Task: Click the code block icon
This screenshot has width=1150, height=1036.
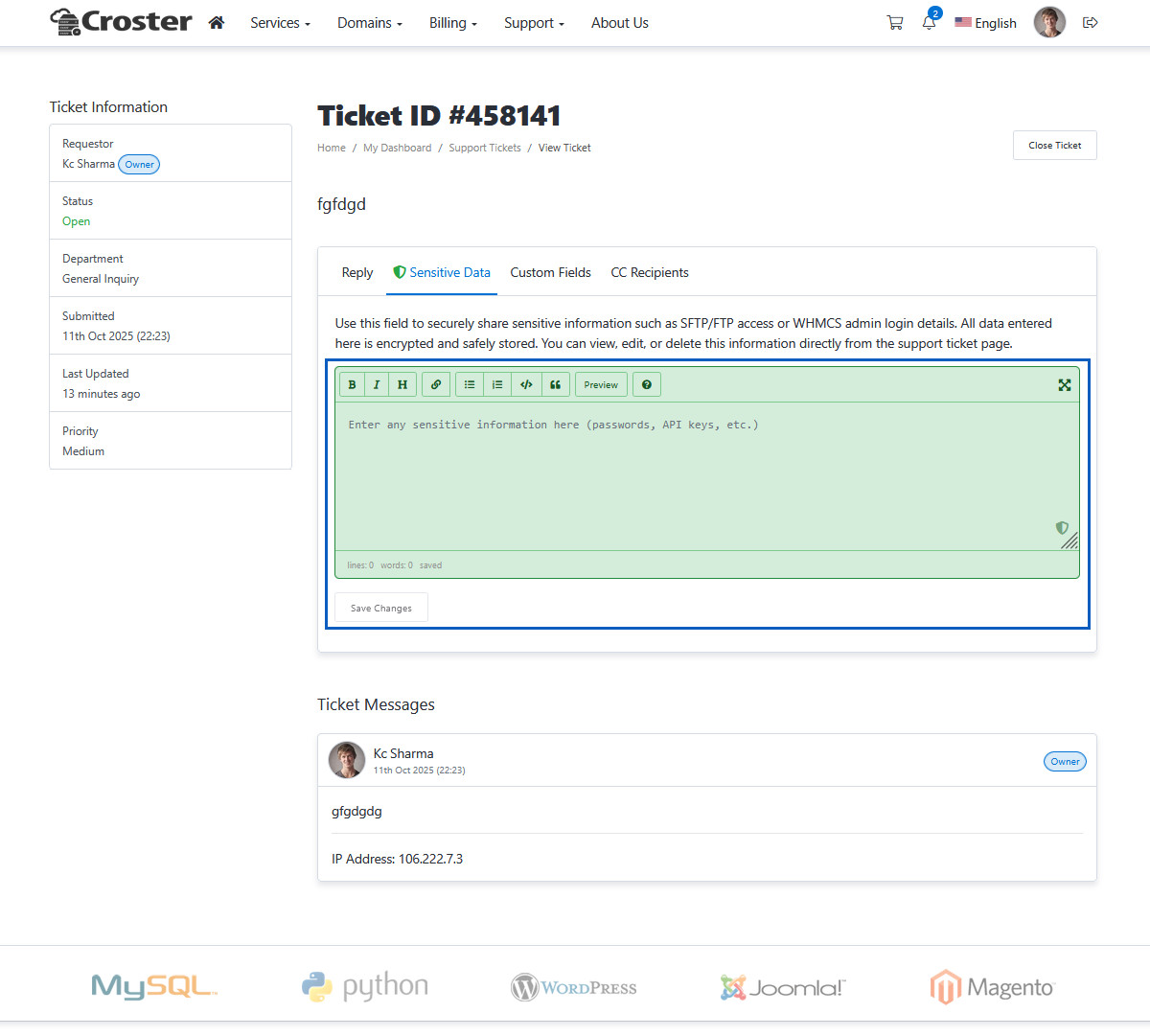Action: (526, 384)
